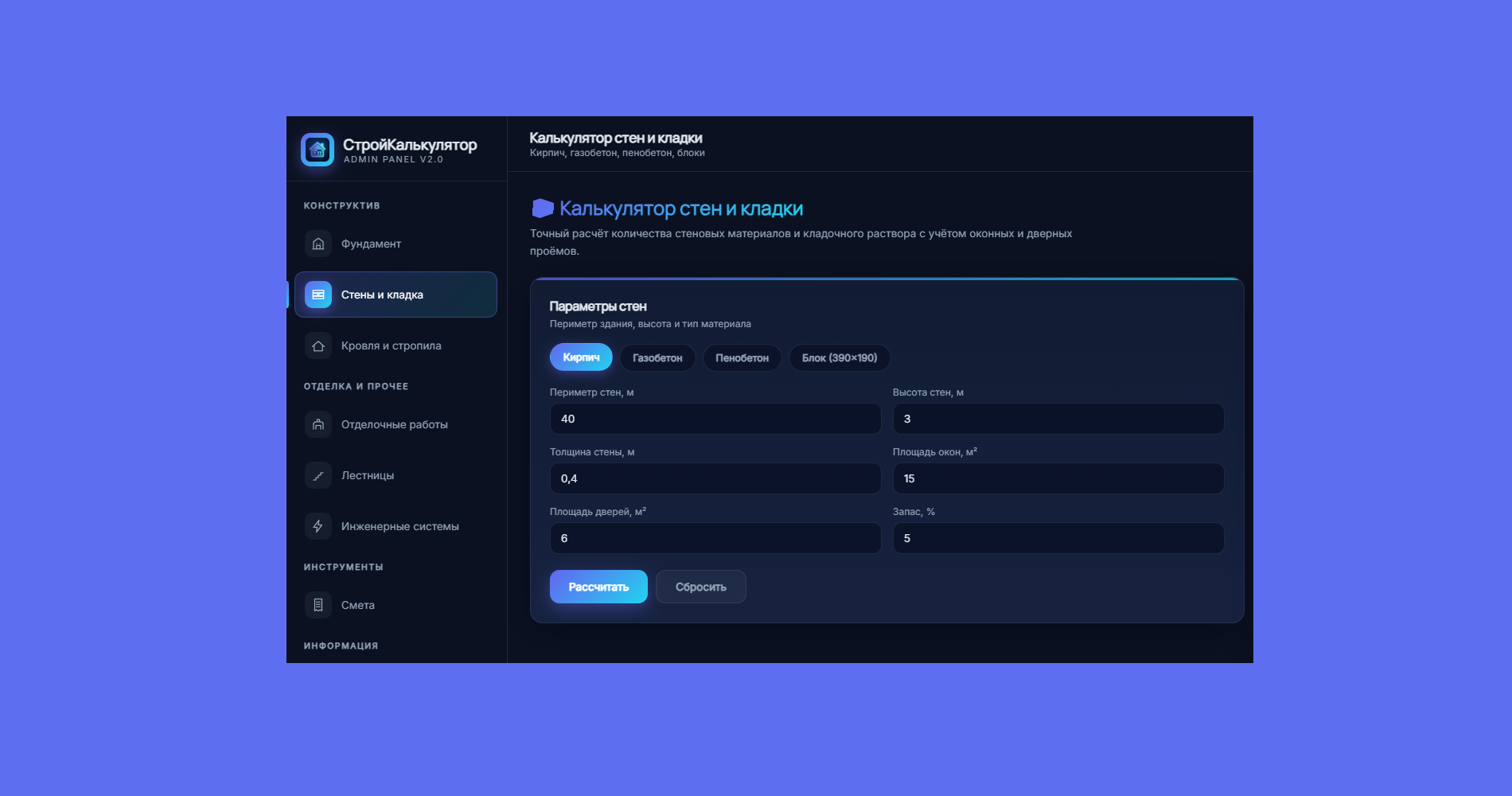Image resolution: width=1512 pixels, height=796 pixels.
Task: Select the Газобетон material option
Action: click(x=657, y=358)
